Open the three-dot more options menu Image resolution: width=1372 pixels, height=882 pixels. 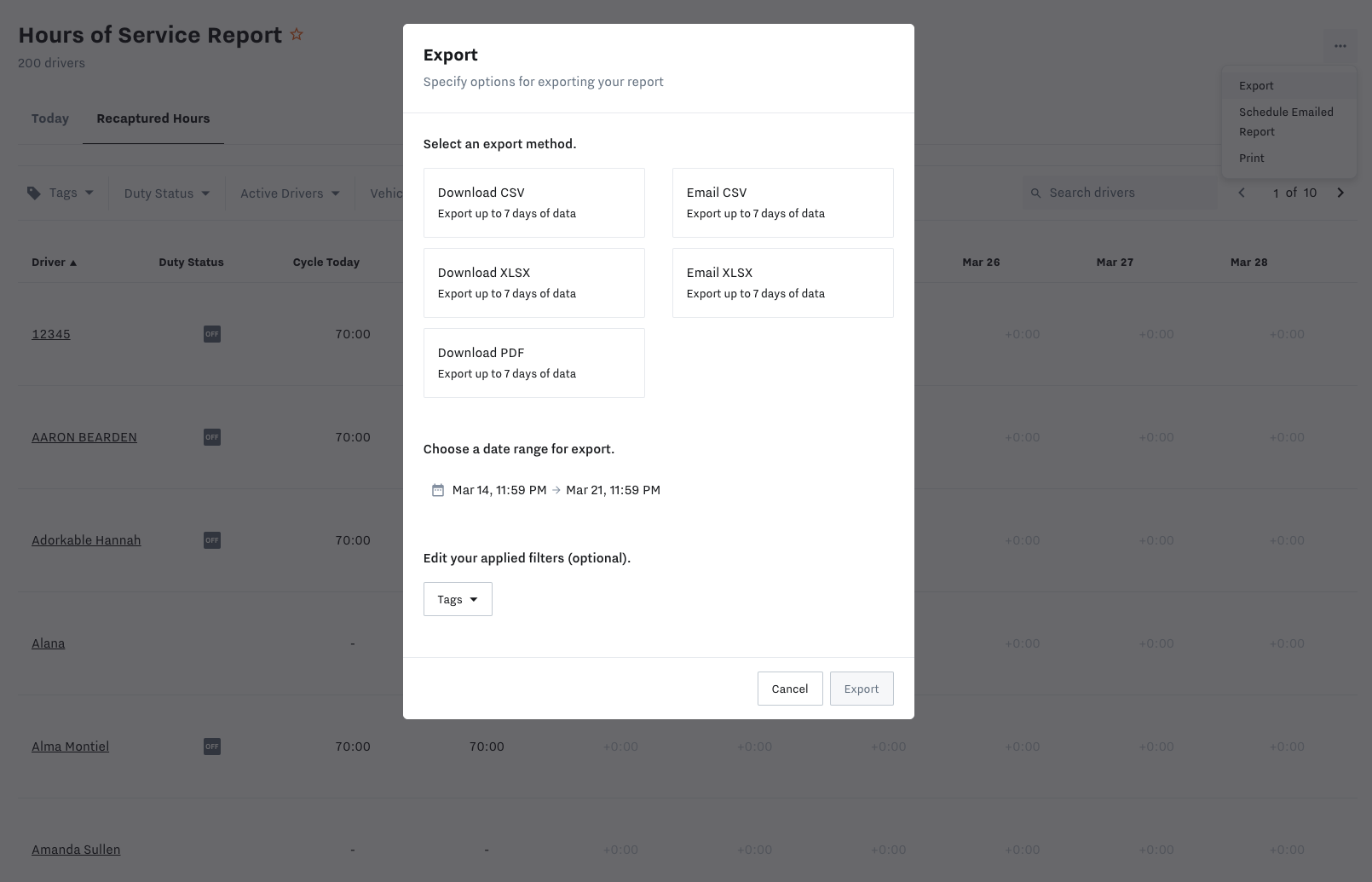(x=1340, y=46)
